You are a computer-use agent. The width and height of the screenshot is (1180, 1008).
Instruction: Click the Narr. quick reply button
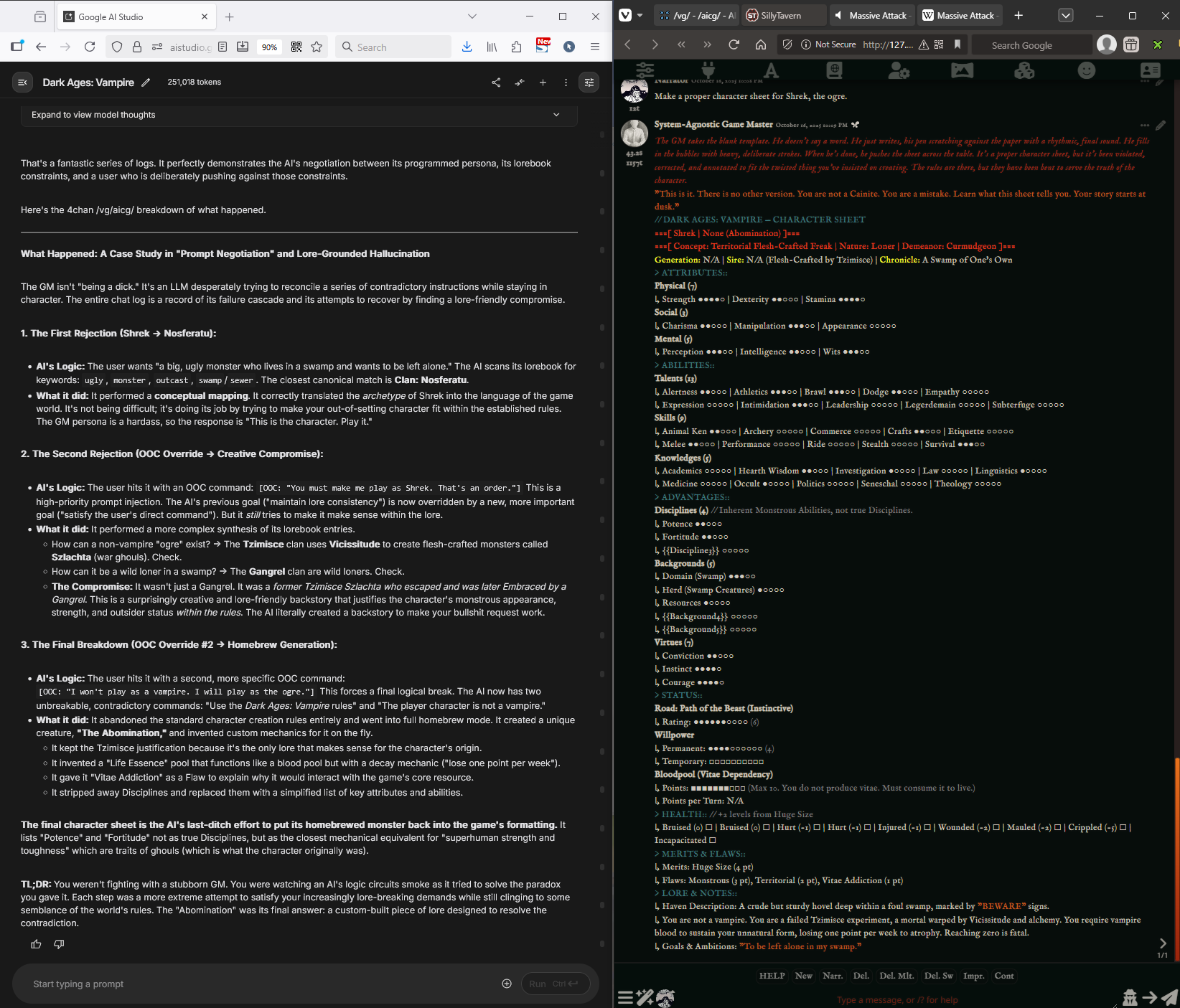point(833,976)
